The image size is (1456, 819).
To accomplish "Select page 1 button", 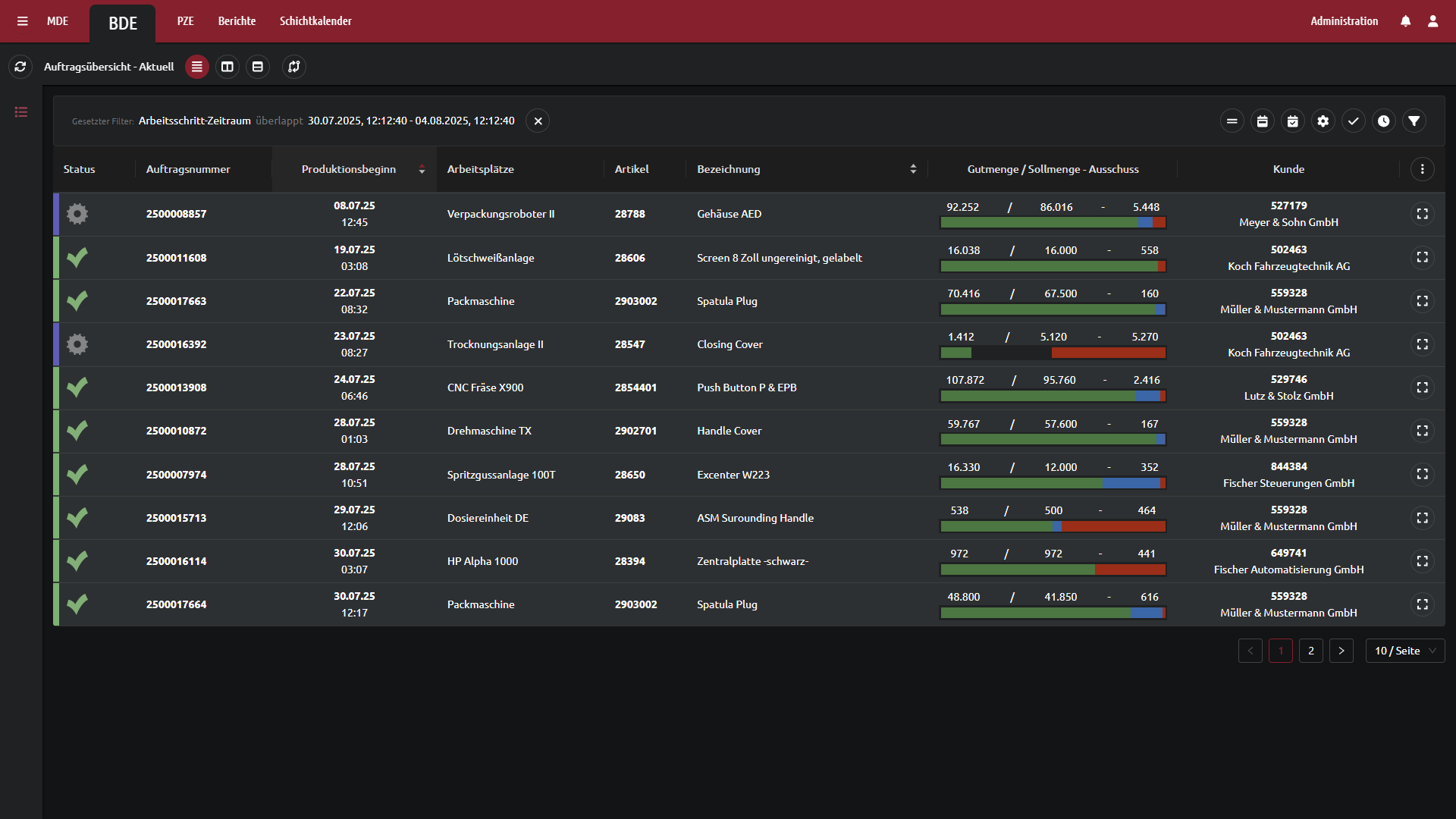I will tap(1281, 651).
